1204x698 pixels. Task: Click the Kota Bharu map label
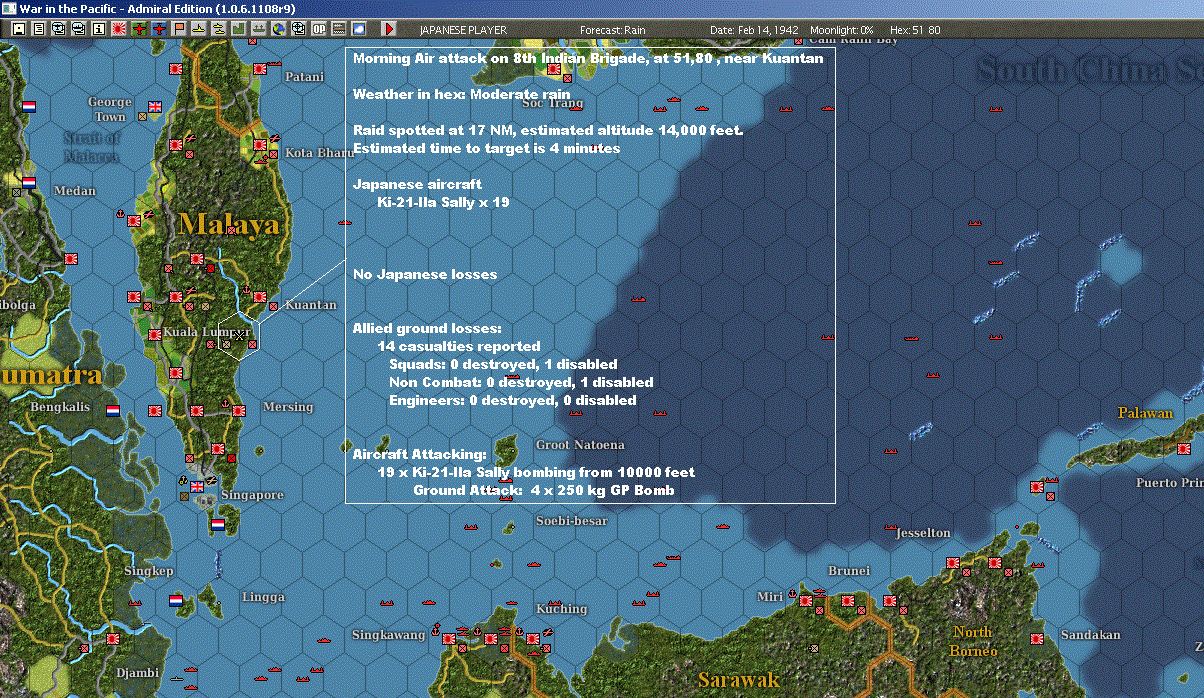click(319, 153)
